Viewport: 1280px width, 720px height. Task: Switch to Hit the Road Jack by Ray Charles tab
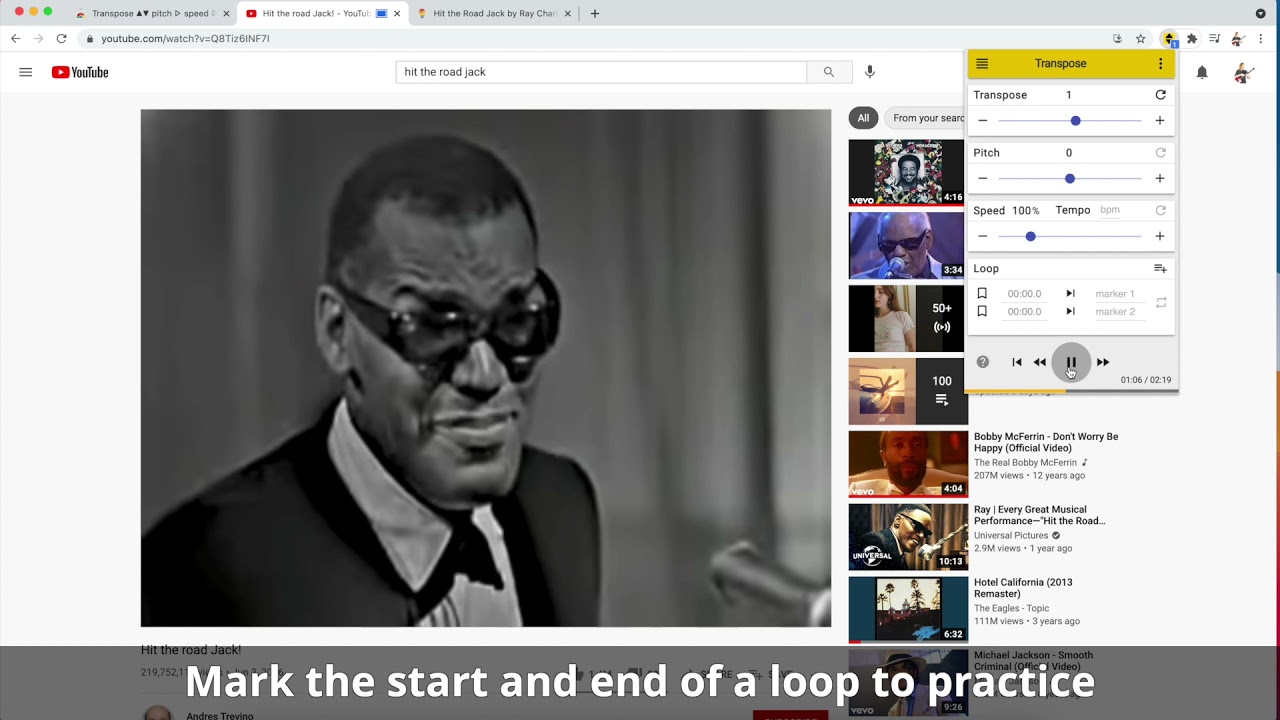pyautogui.click(x=494, y=14)
